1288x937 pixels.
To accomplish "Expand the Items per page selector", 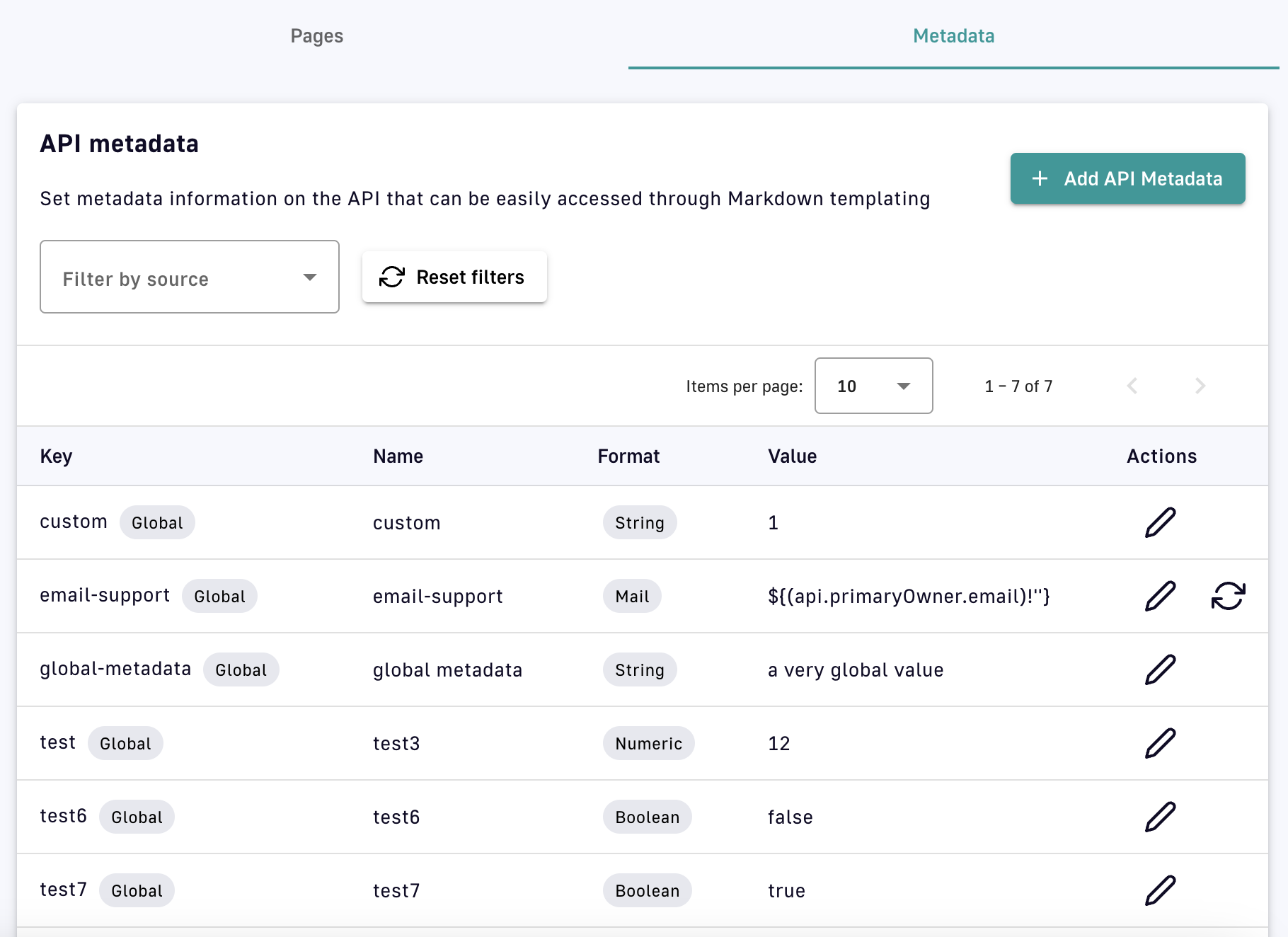I will pyautogui.click(x=873, y=386).
